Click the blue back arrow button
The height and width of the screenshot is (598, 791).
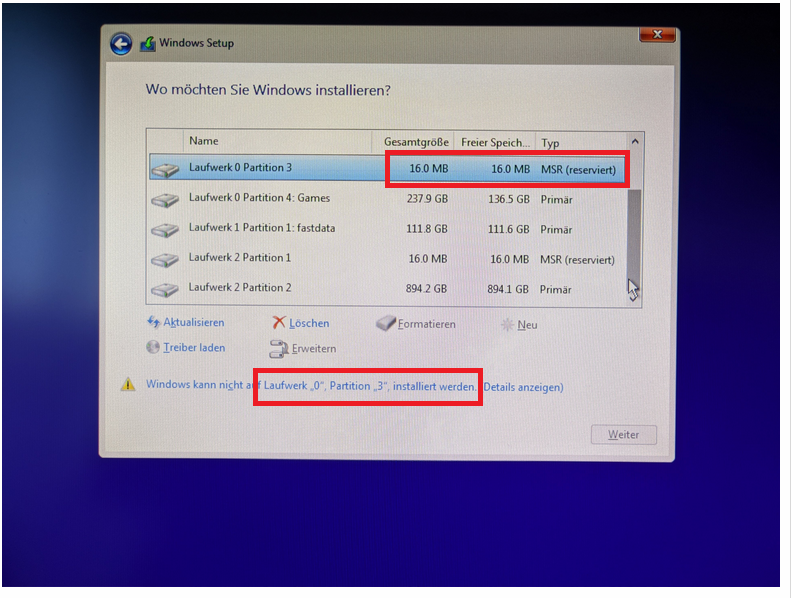121,44
